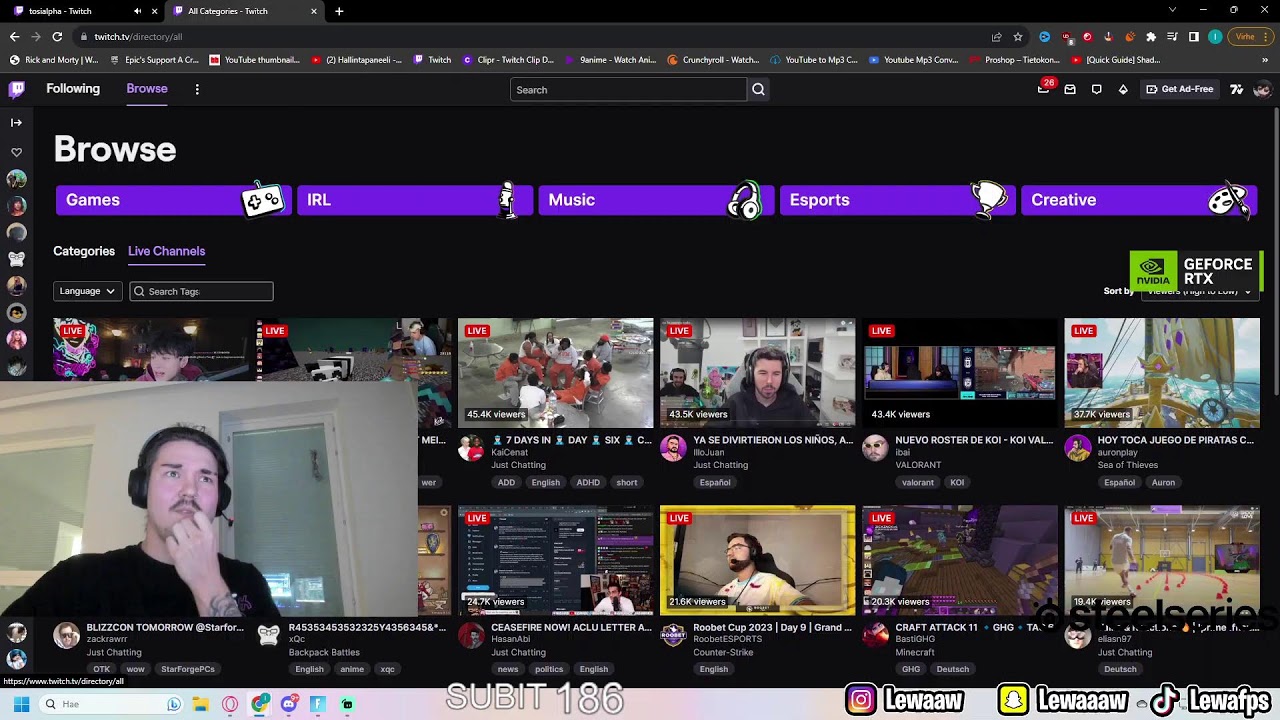Viewport: 1280px width, 720px height.
Task: Open the media control playlist icon
Action: (x=1173, y=37)
